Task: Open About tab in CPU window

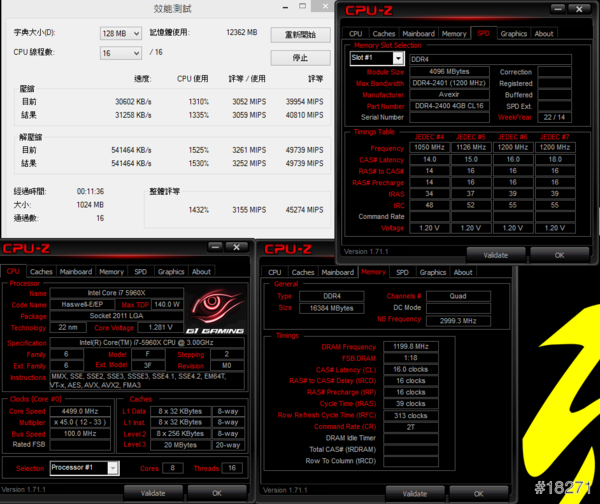Action: click(x=201, y=272)
